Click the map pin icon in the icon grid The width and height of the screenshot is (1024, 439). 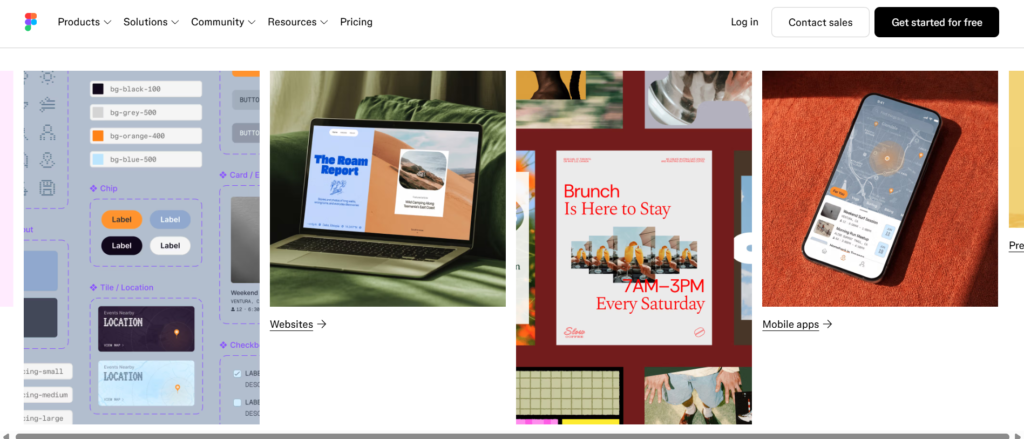47,160
